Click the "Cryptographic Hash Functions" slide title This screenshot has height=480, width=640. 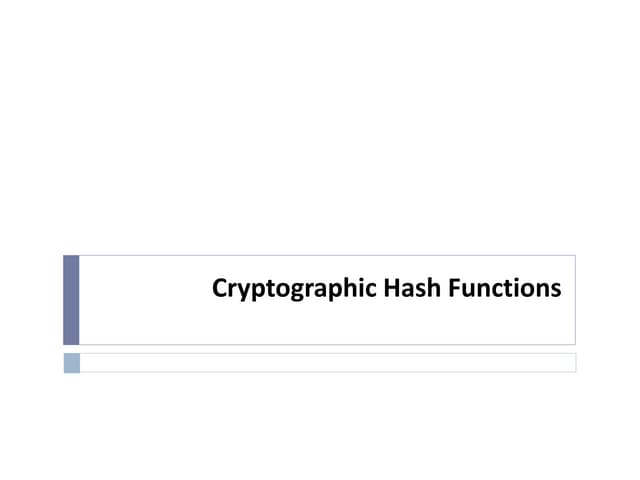tap(387, 289)
